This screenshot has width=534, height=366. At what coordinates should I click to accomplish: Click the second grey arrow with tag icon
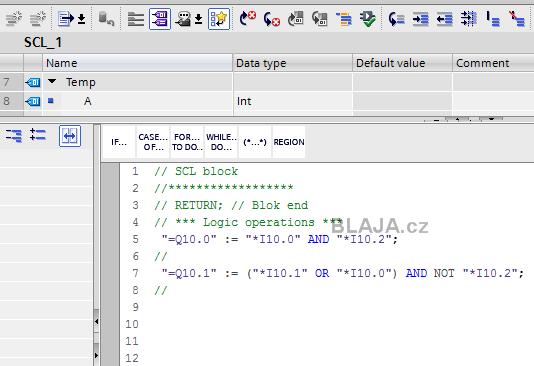(x=319, y=19)
